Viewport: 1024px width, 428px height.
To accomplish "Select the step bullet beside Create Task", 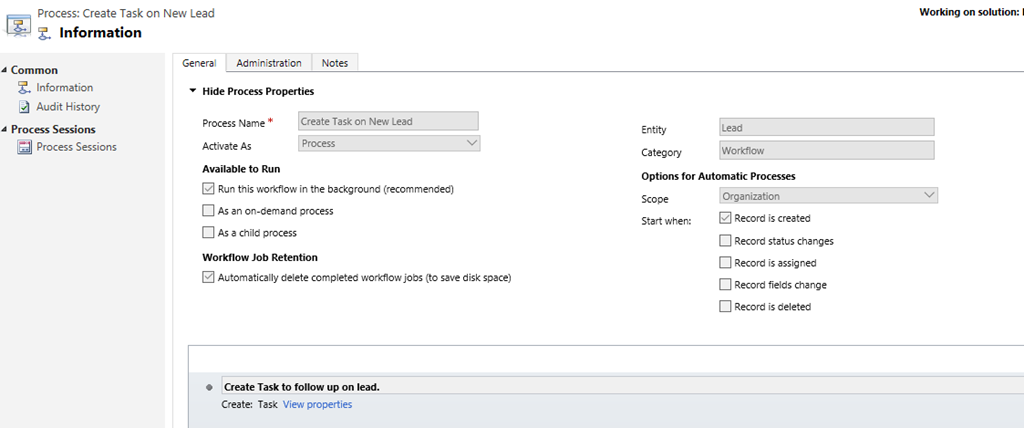I will coord(209,387).
